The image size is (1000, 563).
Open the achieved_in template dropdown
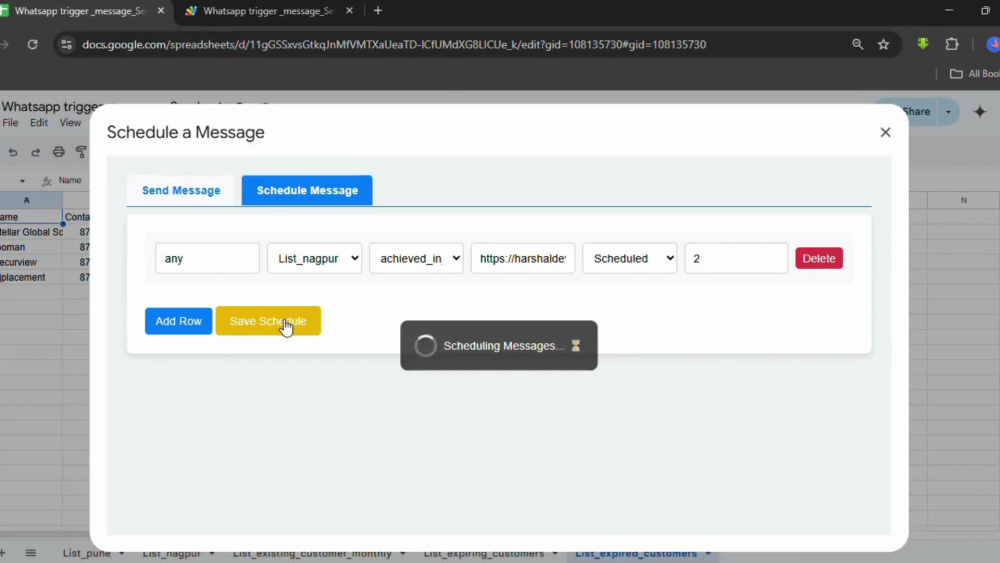(x=416, y=258)
